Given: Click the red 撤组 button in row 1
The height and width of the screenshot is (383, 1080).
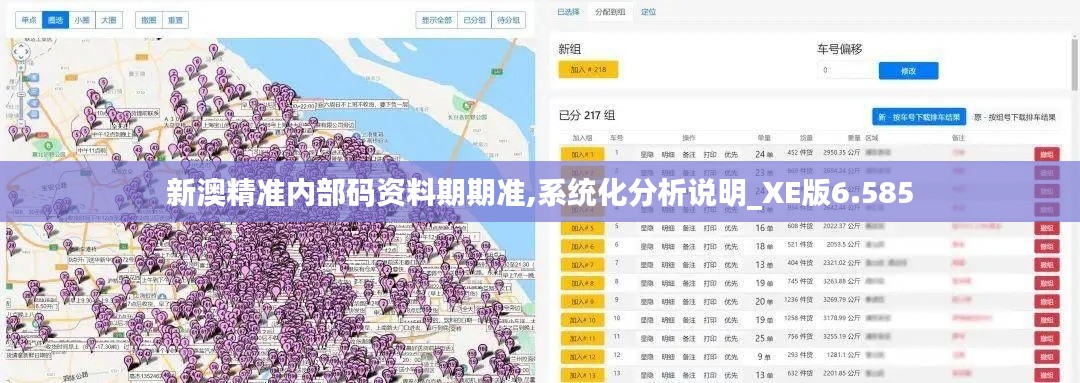Looking at the screenshot, I should point(1046,154).
